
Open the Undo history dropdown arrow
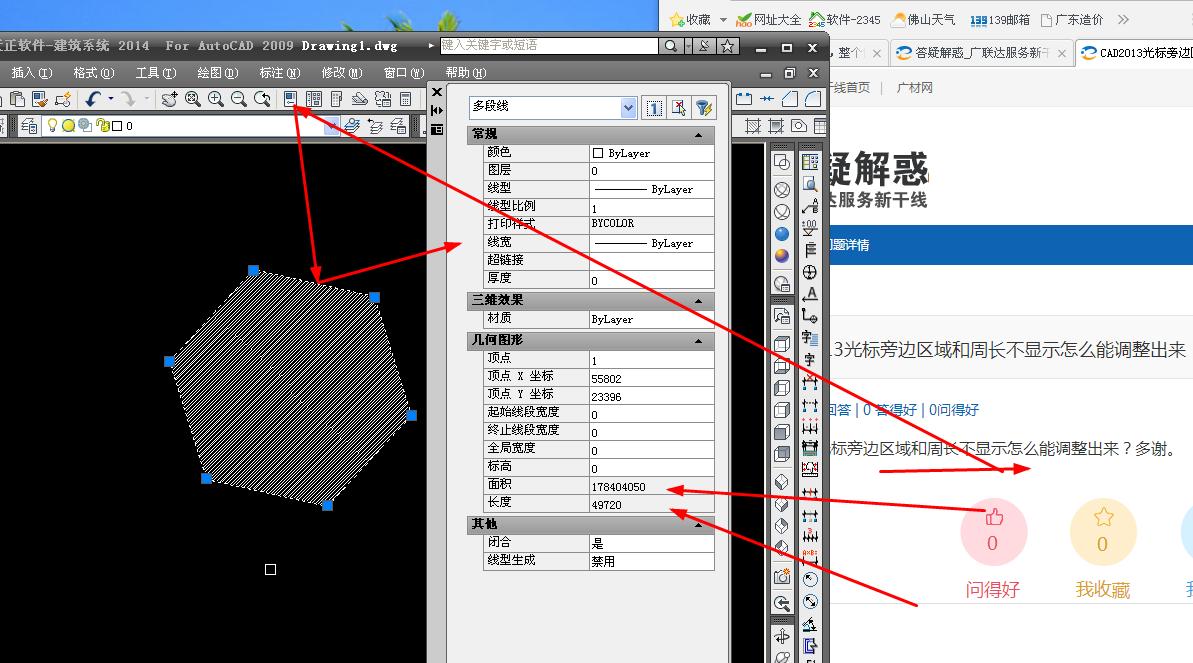(x=111, y=99)
